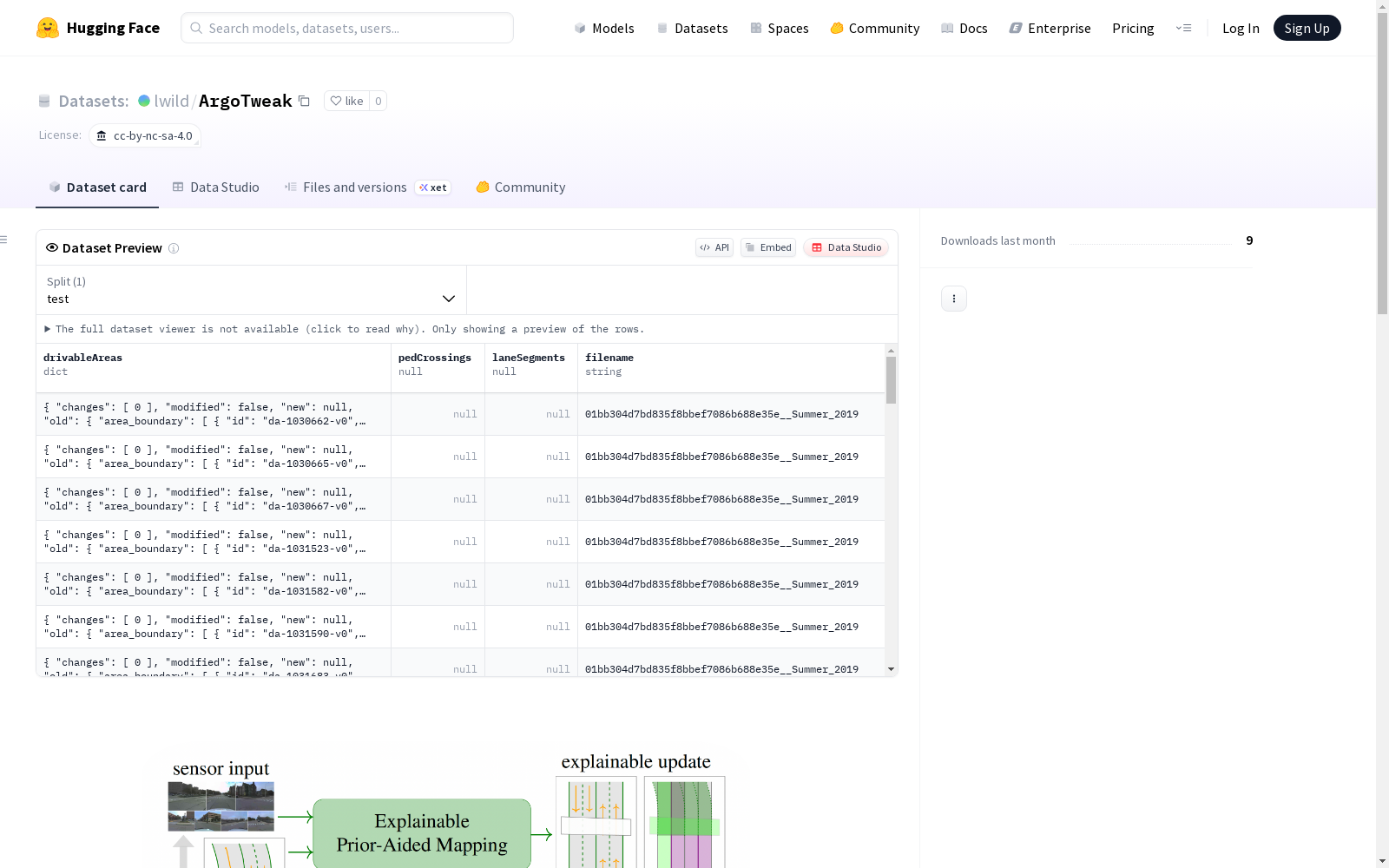Open Spaces in the top navigation

point(780,28)
